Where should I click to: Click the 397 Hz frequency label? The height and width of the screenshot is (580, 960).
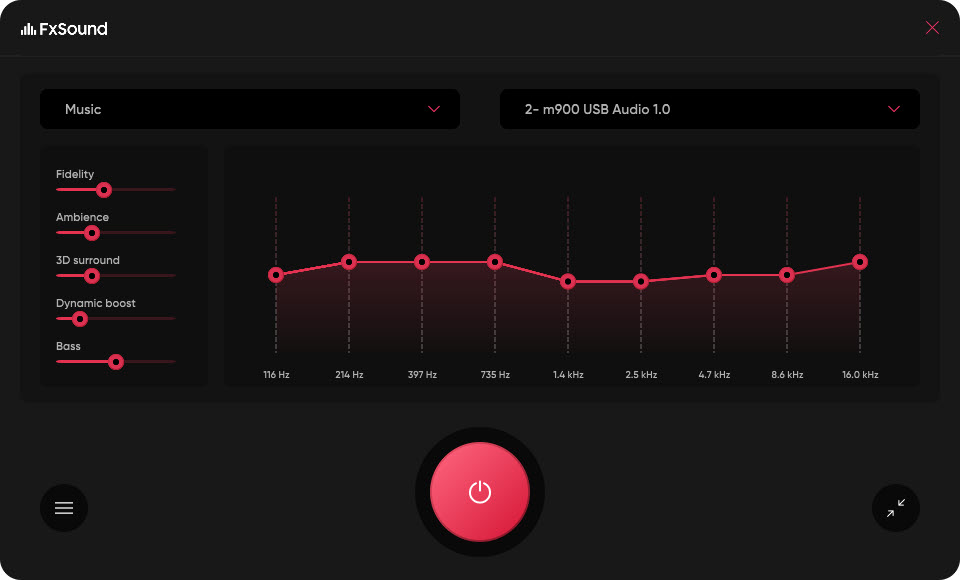pos(422,374)
